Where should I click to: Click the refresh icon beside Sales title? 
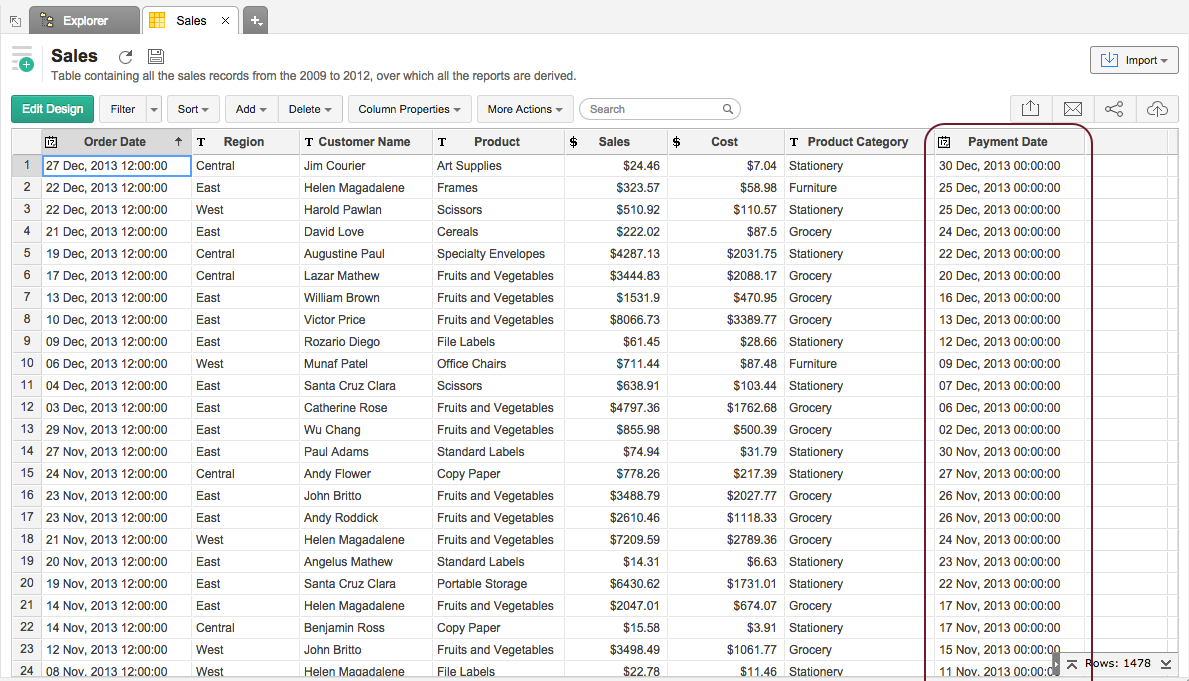125,57
